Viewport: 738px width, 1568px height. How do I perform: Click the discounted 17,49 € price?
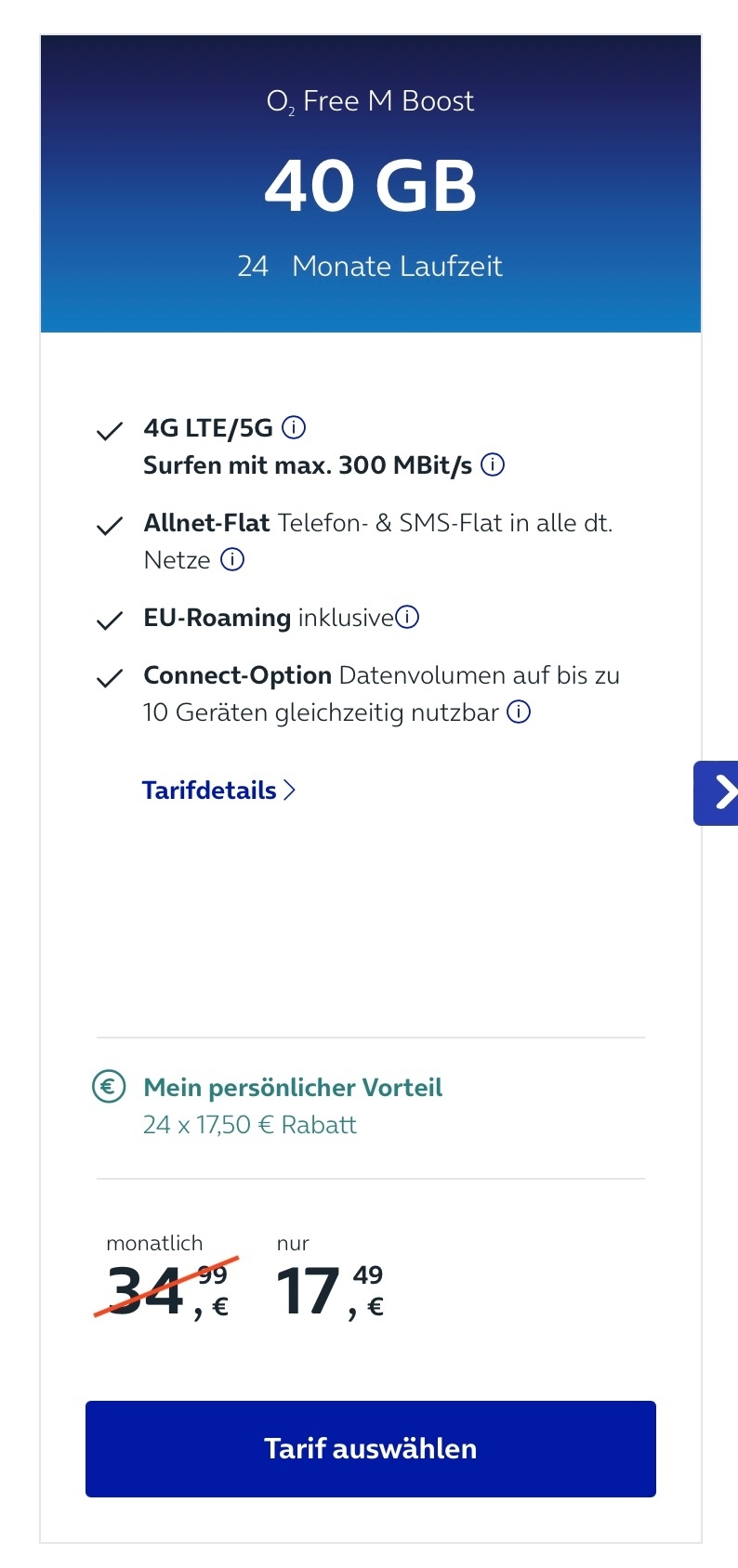click(x=330, y=1290)
